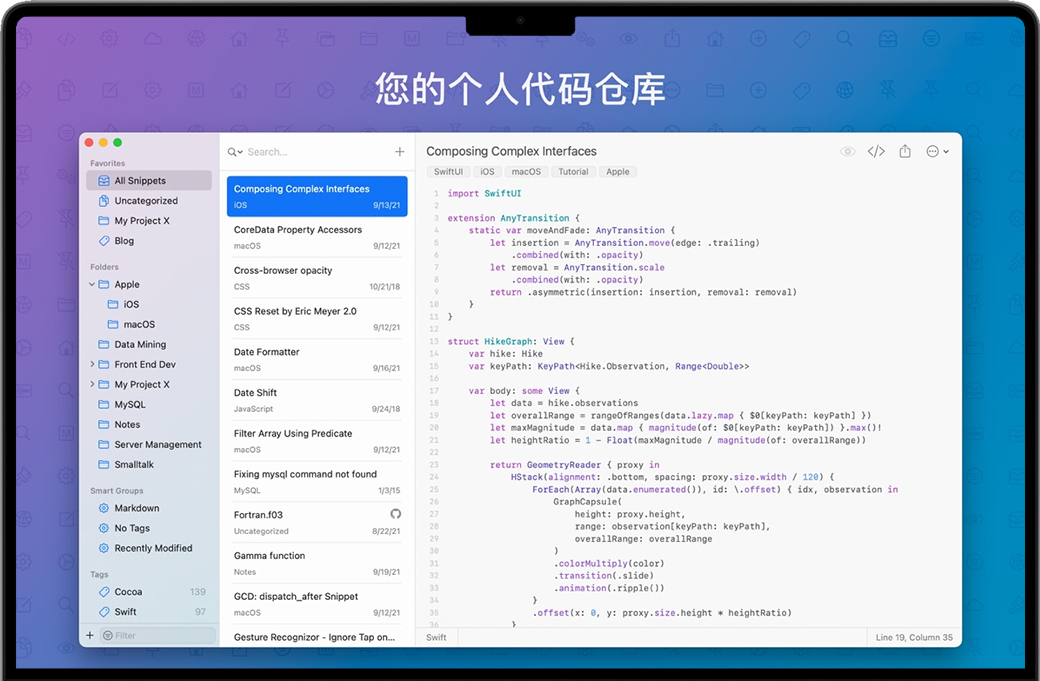Click the sidebar Filter field
Viewport: 1040px width, 681px height.
click(158, 635)
